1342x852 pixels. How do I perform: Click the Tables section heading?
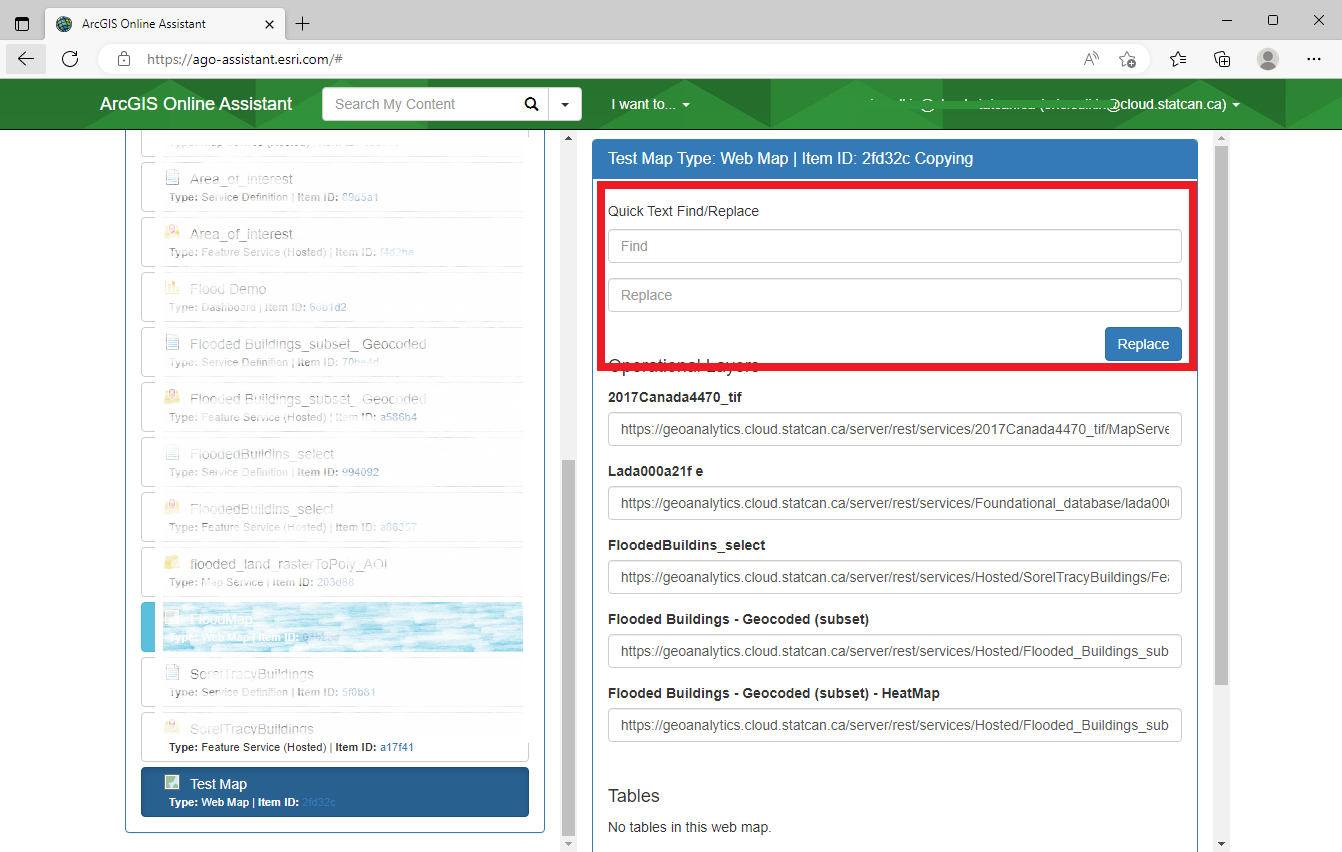pyautogui.click(x=634, y=796)
